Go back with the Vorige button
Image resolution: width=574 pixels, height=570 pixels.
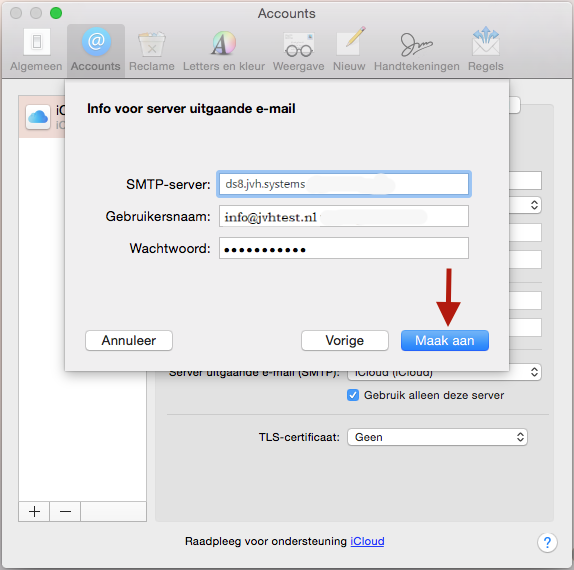pyautogui.click(x=344, y=340)
